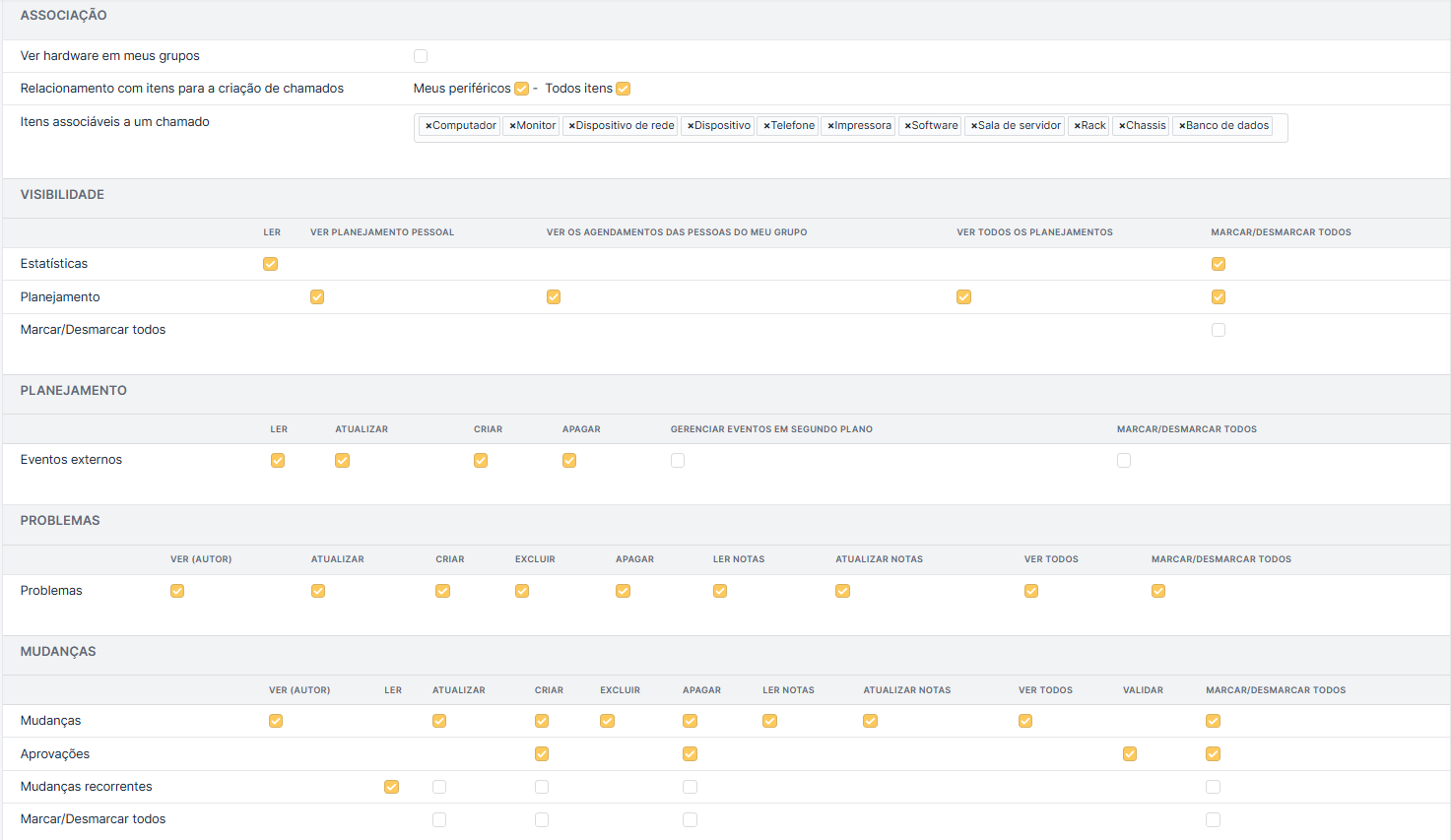Uncheck Atualizar permission for Problemas

[318, 591]
